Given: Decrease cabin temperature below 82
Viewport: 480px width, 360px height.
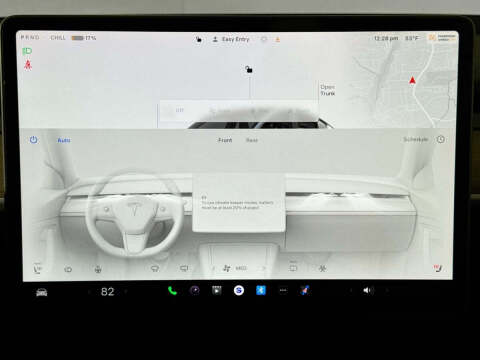Looking at the screenshot, I should tap(89, 292).
